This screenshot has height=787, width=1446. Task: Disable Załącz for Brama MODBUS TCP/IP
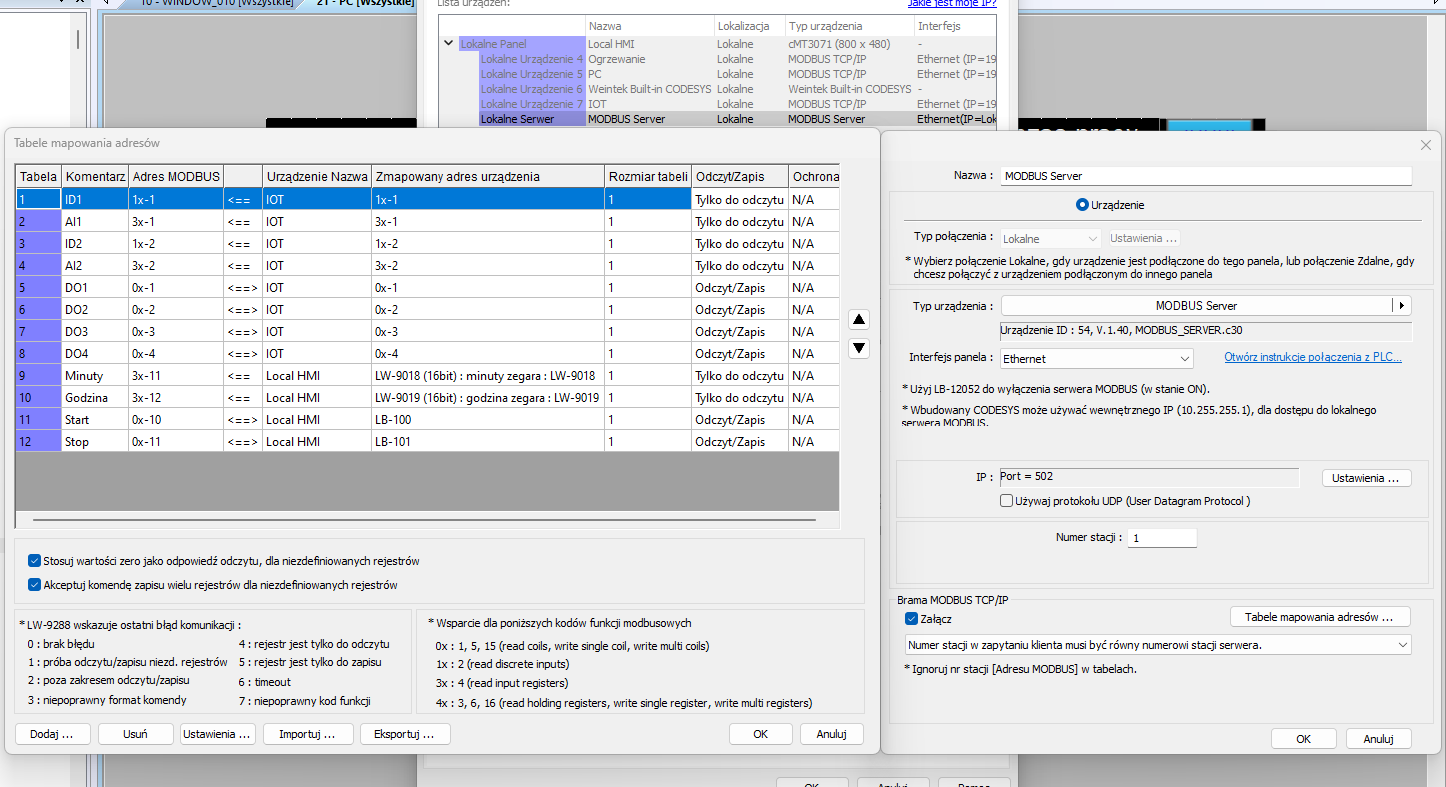[x=910, y=617]
